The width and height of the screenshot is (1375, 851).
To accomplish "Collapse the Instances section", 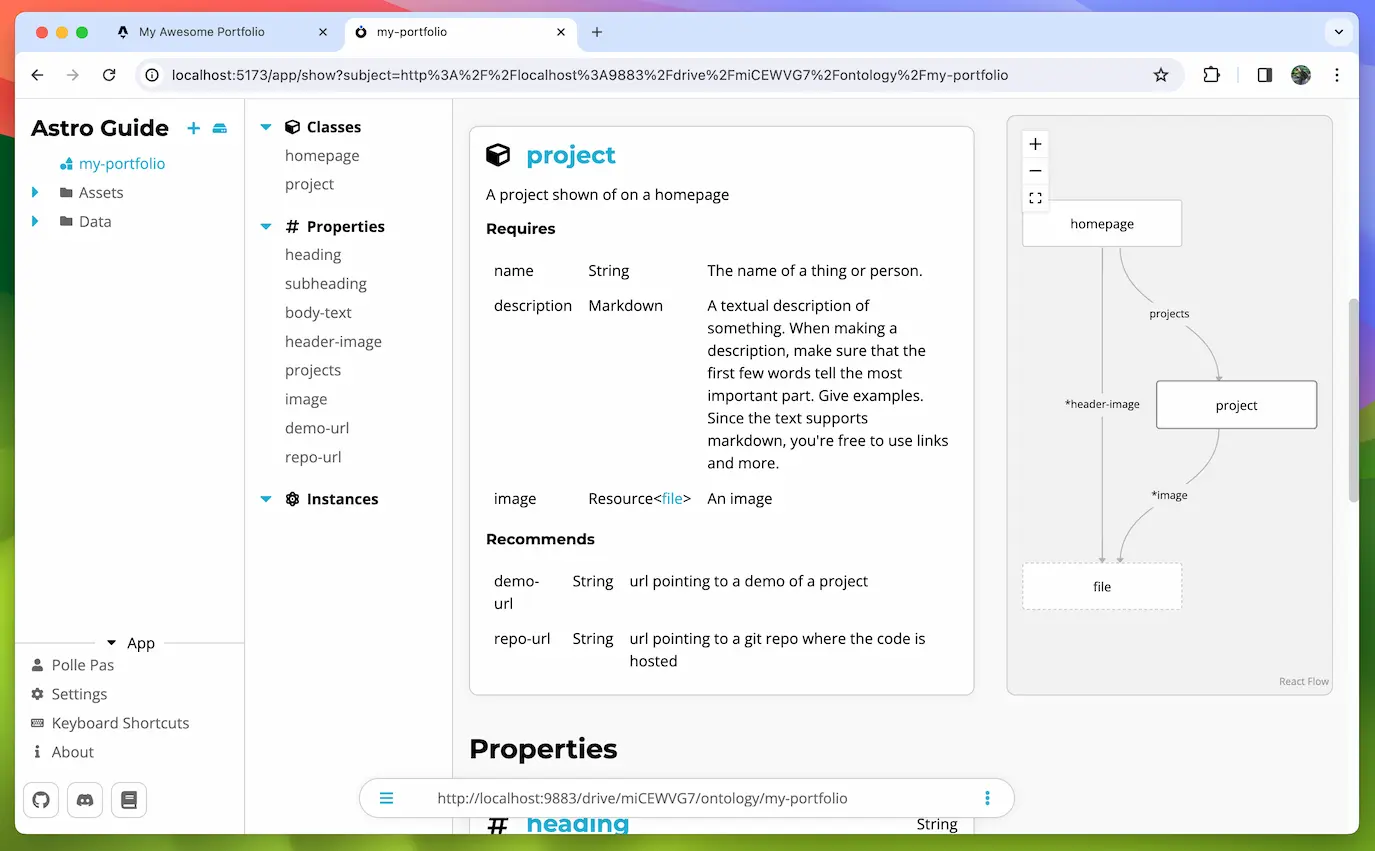I will coord(266,499).
